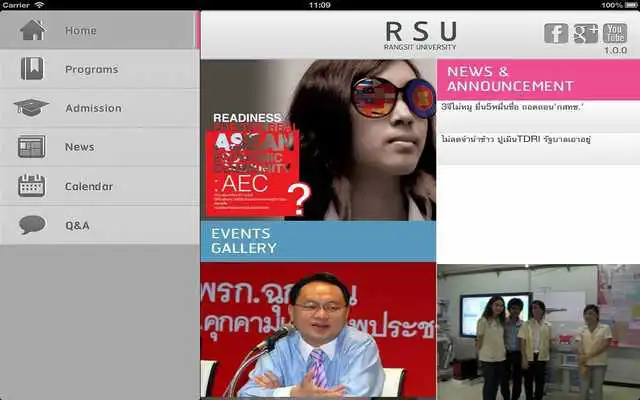Select the Programs menu label
Image resolution: width=640 pixels, height=400 pixels.
tap(92, 69)
